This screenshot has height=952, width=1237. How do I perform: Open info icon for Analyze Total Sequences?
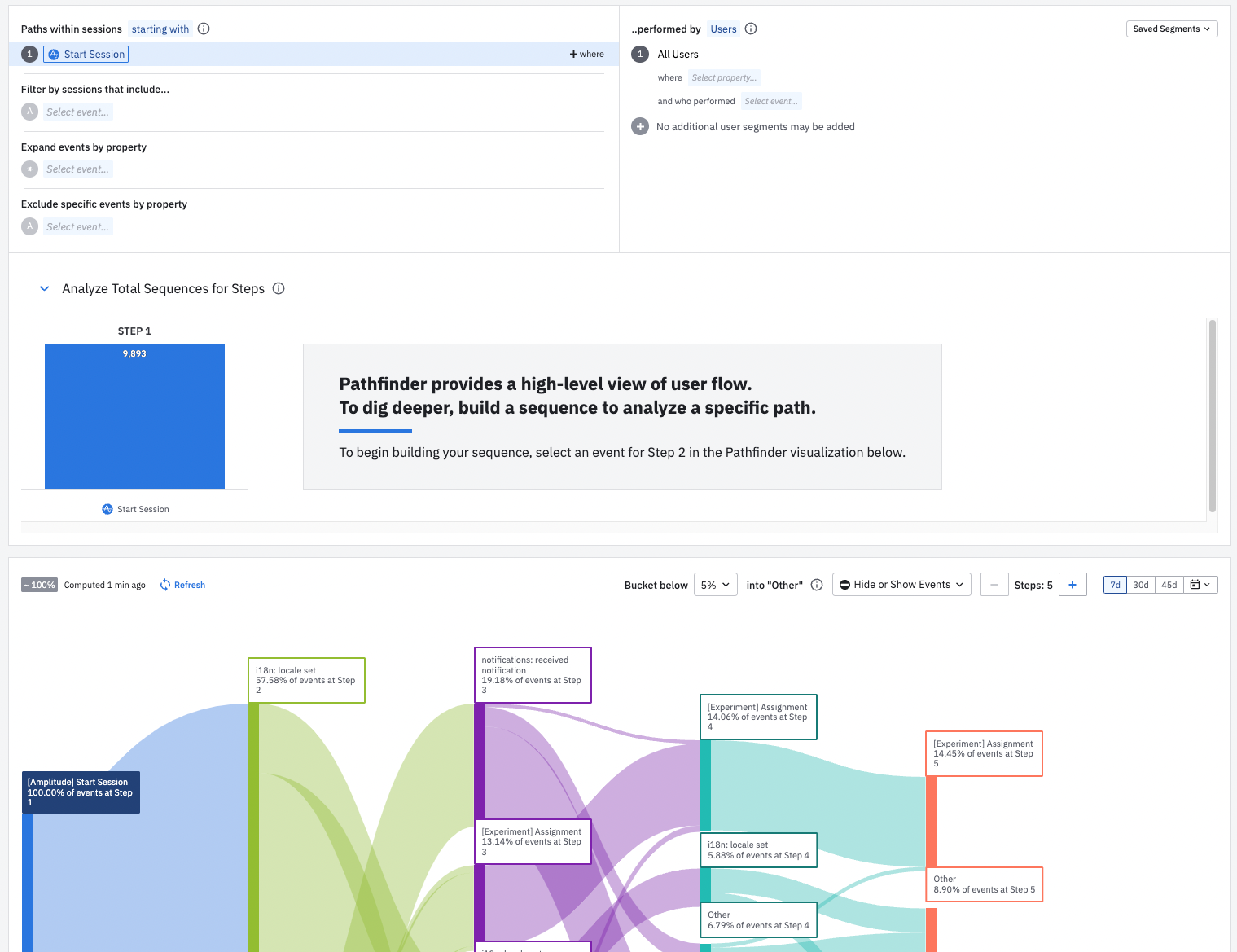(279, 288)
